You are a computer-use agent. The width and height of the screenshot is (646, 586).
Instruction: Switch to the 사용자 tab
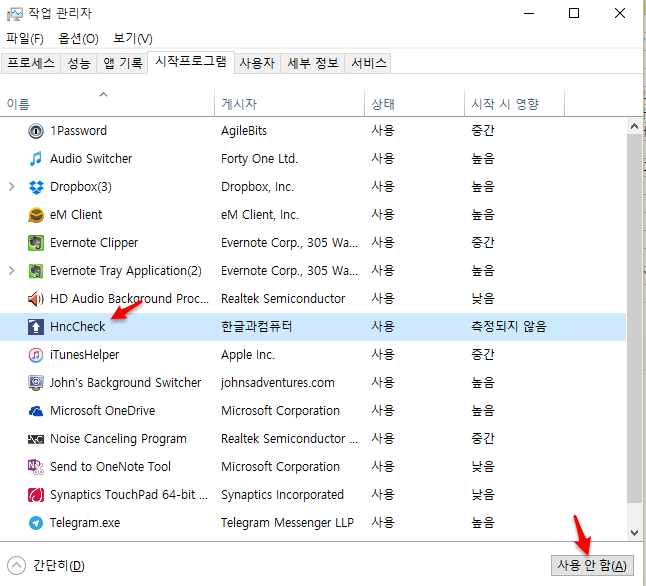(257, 63)
